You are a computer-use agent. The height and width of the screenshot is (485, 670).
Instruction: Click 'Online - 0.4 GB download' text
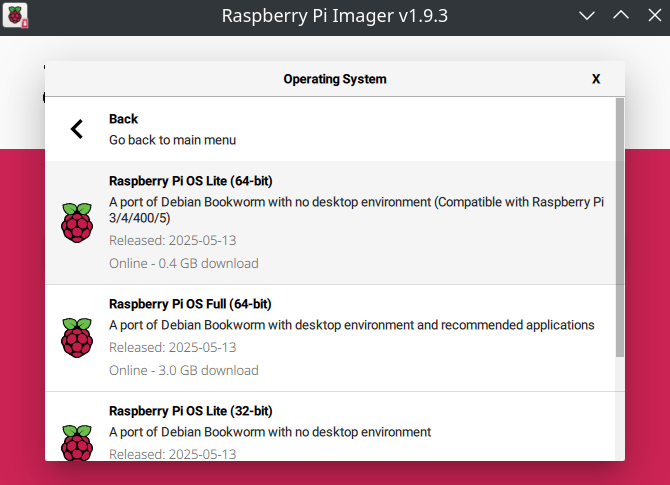184,263
